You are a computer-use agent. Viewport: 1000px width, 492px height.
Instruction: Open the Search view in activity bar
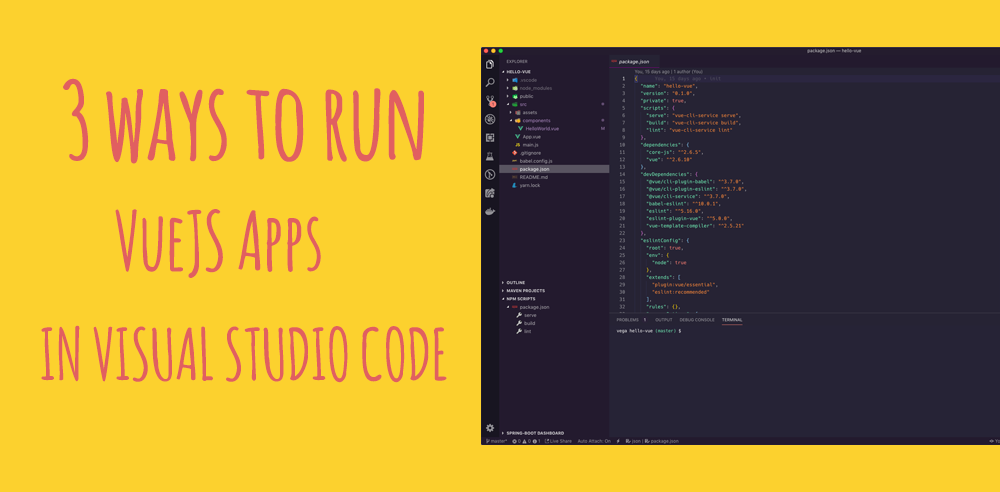(x=490, y=82)
